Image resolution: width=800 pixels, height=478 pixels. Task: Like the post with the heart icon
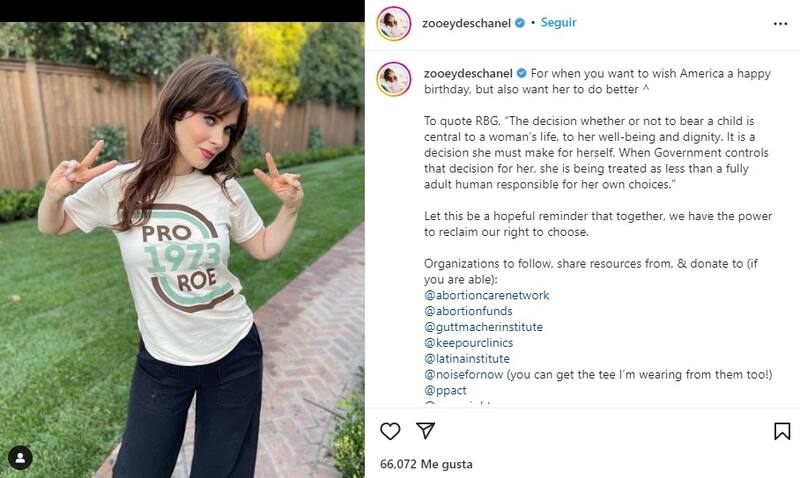pyautogui.click(x=390, y=431)
